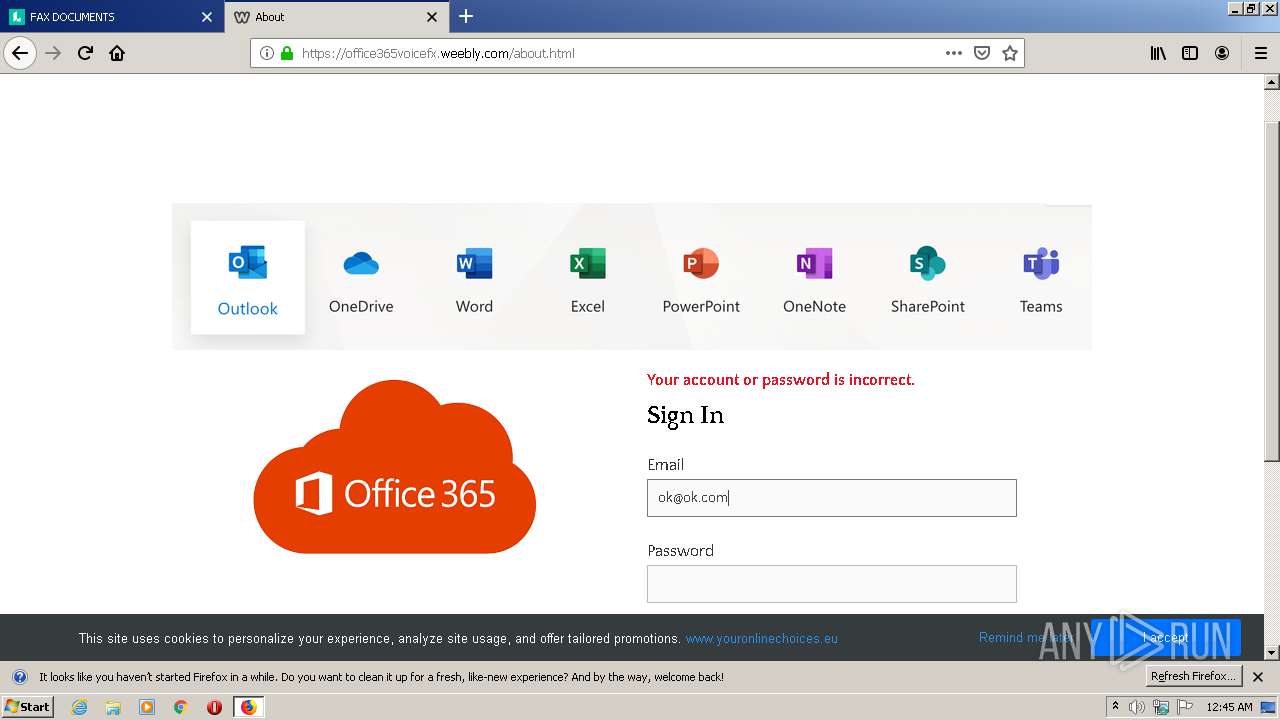This screenshot has height=720, width=1280.
Task: Focus the Password input field
Action: tap(832, 584)
